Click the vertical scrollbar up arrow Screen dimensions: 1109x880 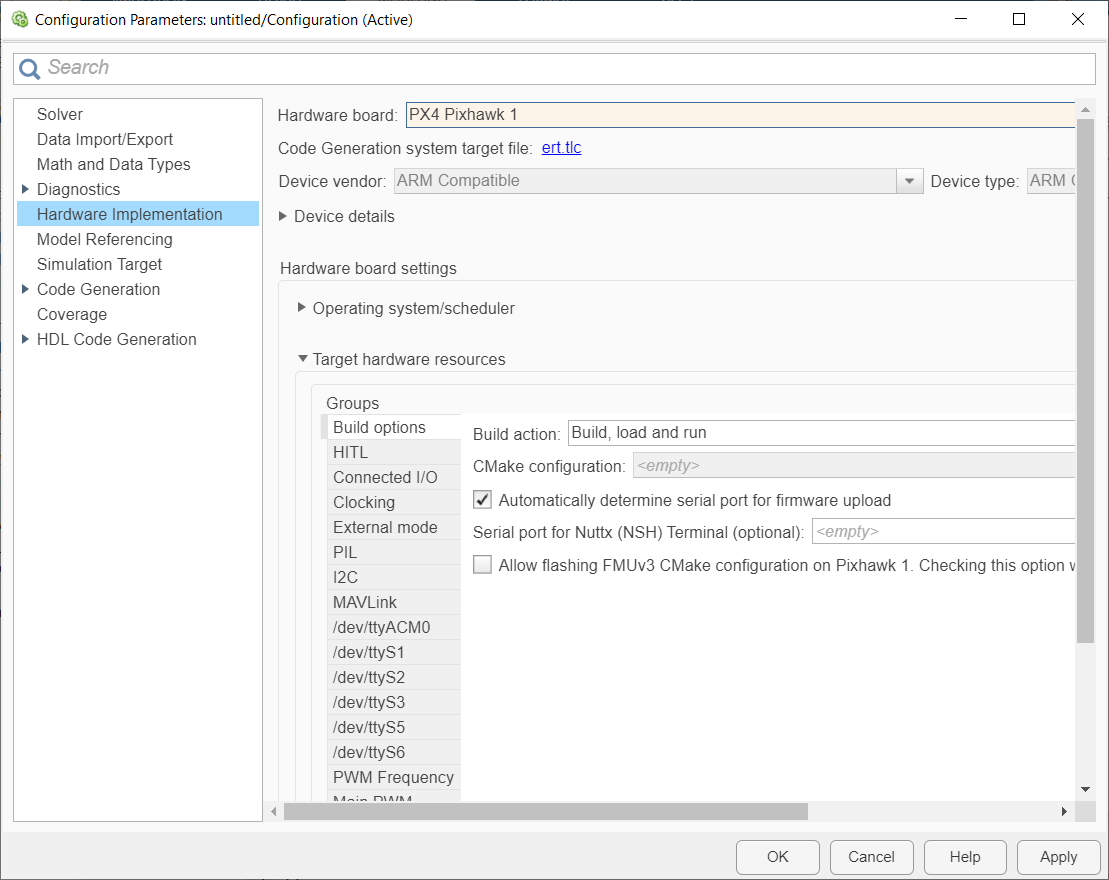1085,110
